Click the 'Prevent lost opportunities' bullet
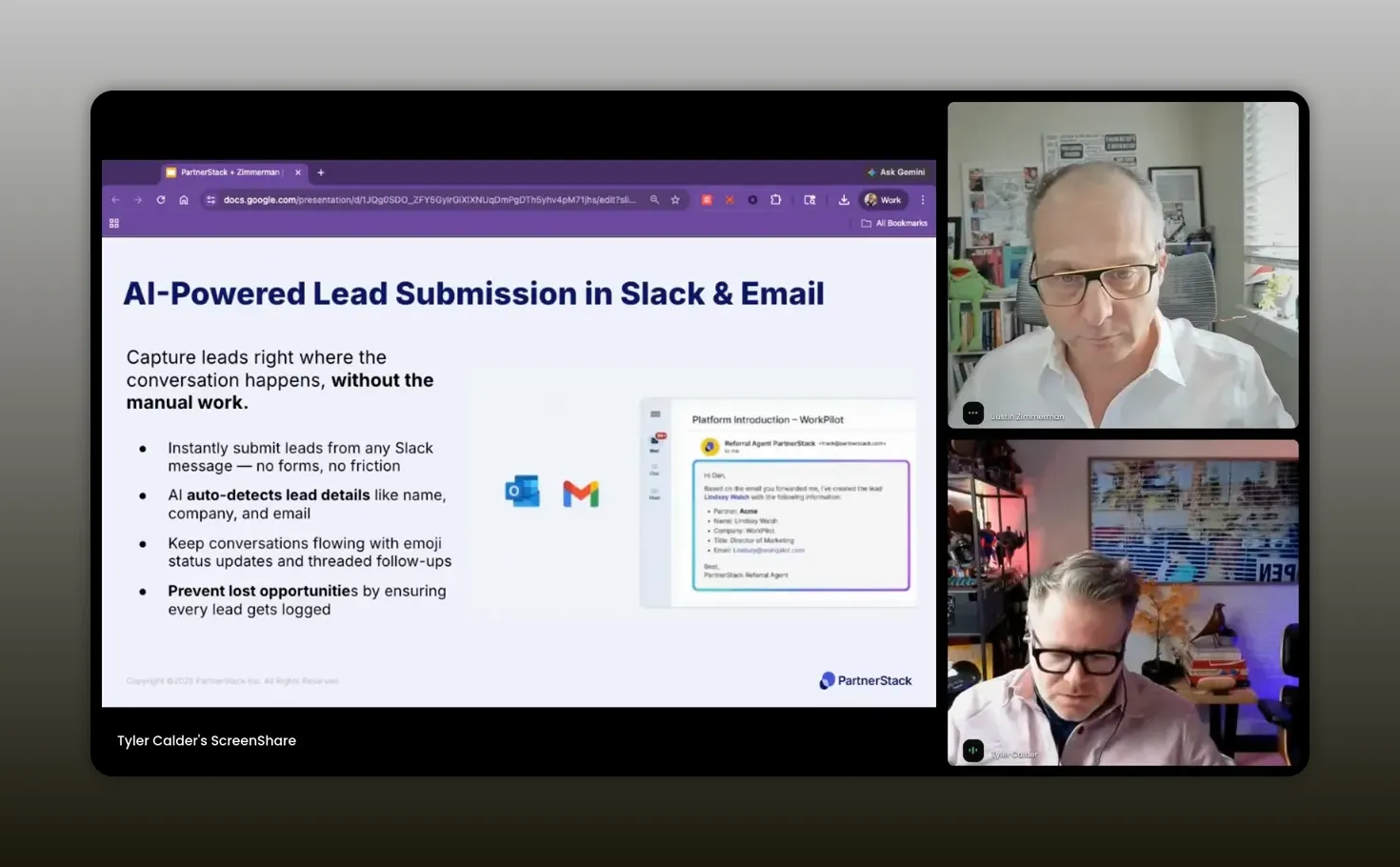This screenshot has width=1400, height=867. 307,600
